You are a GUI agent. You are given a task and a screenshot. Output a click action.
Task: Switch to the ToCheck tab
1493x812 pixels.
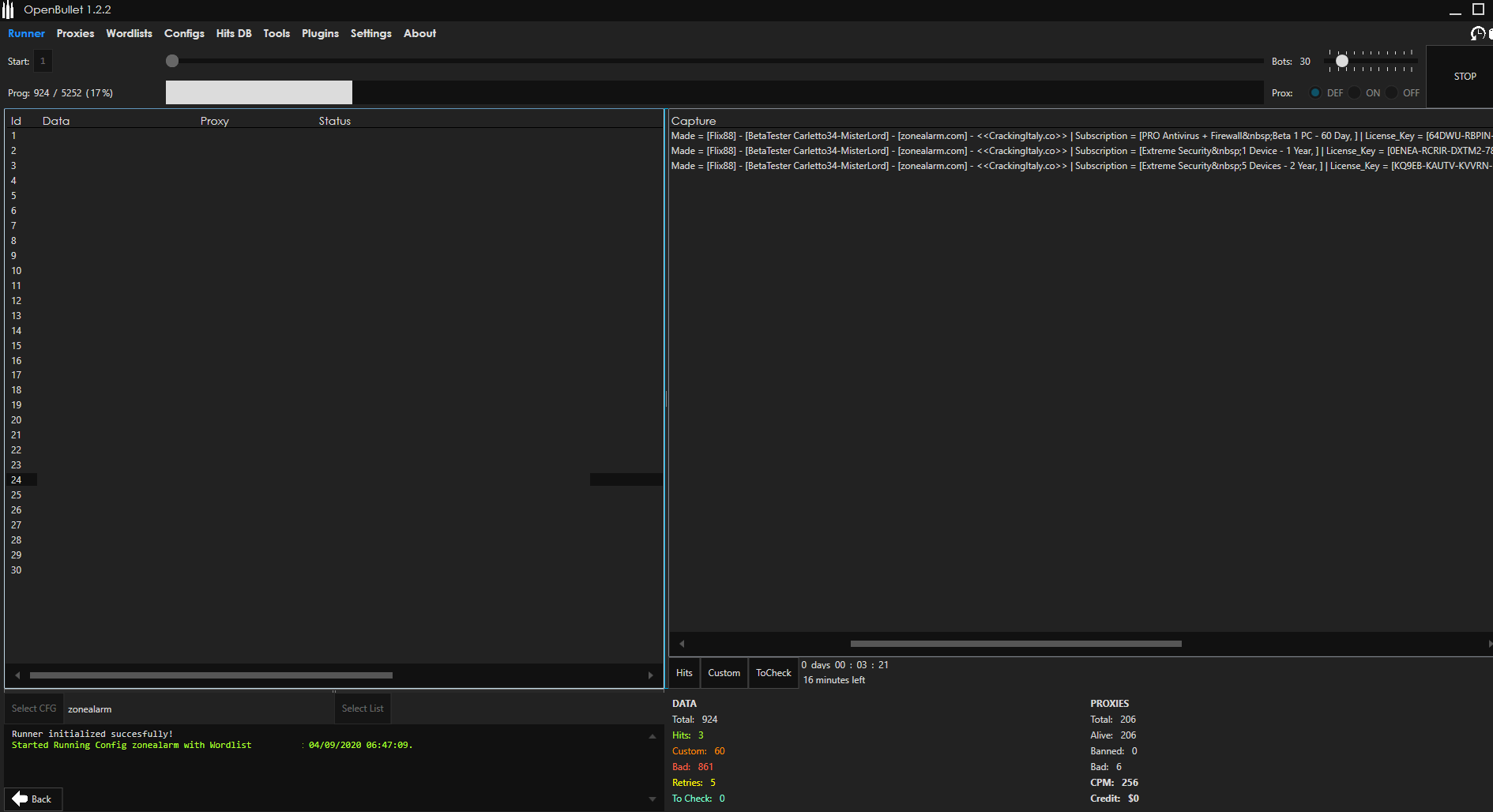pos(773,673)
